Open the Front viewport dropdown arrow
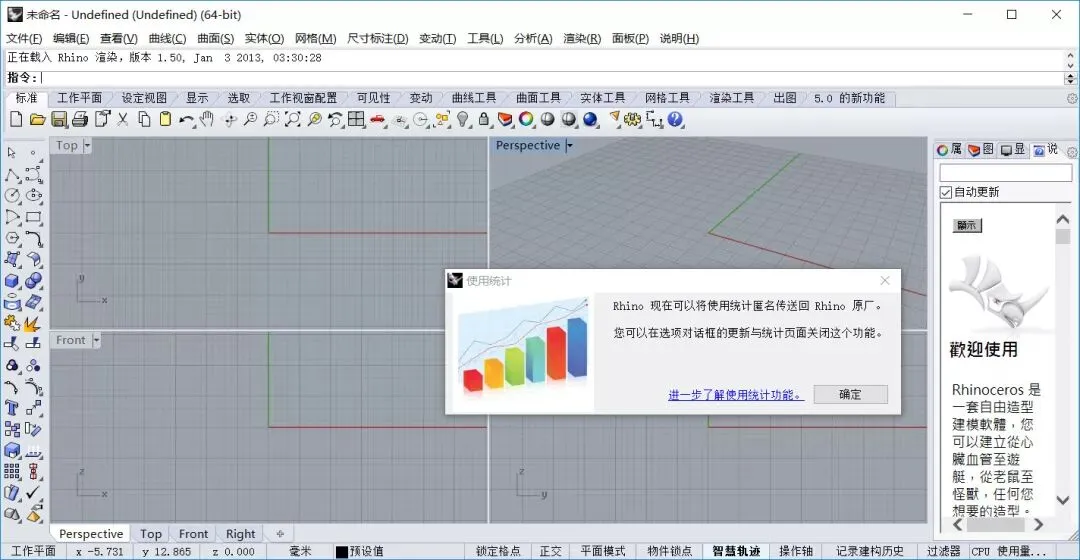Viewport: 1080px width, 560px height. [96, 340]
